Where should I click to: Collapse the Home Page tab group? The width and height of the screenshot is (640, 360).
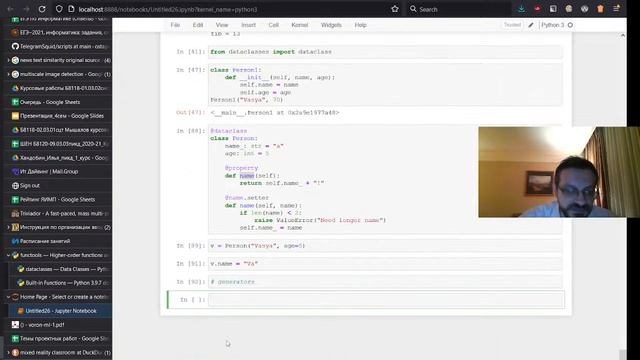[8, 297]
